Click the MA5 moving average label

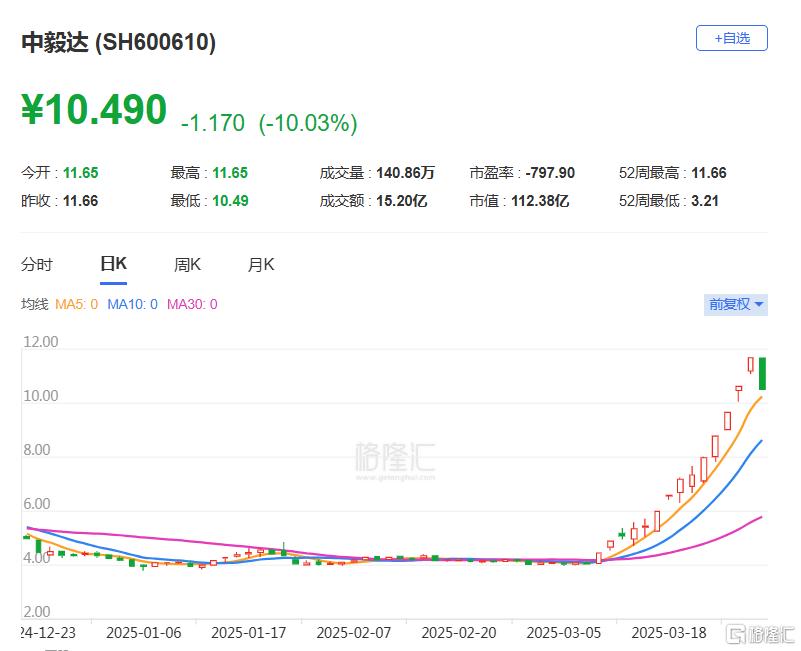(x=77, y=305)
